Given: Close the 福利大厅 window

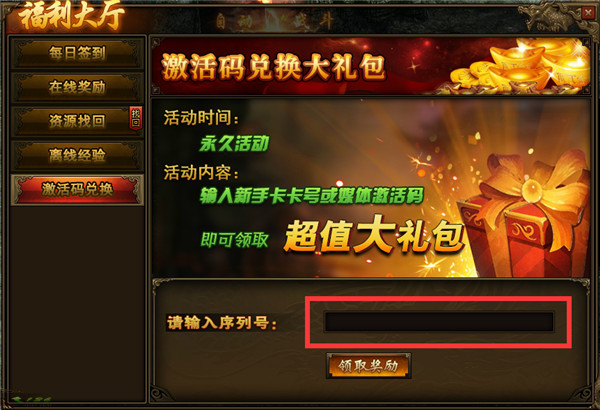Looking at the screenshot, I should point(588,14).
